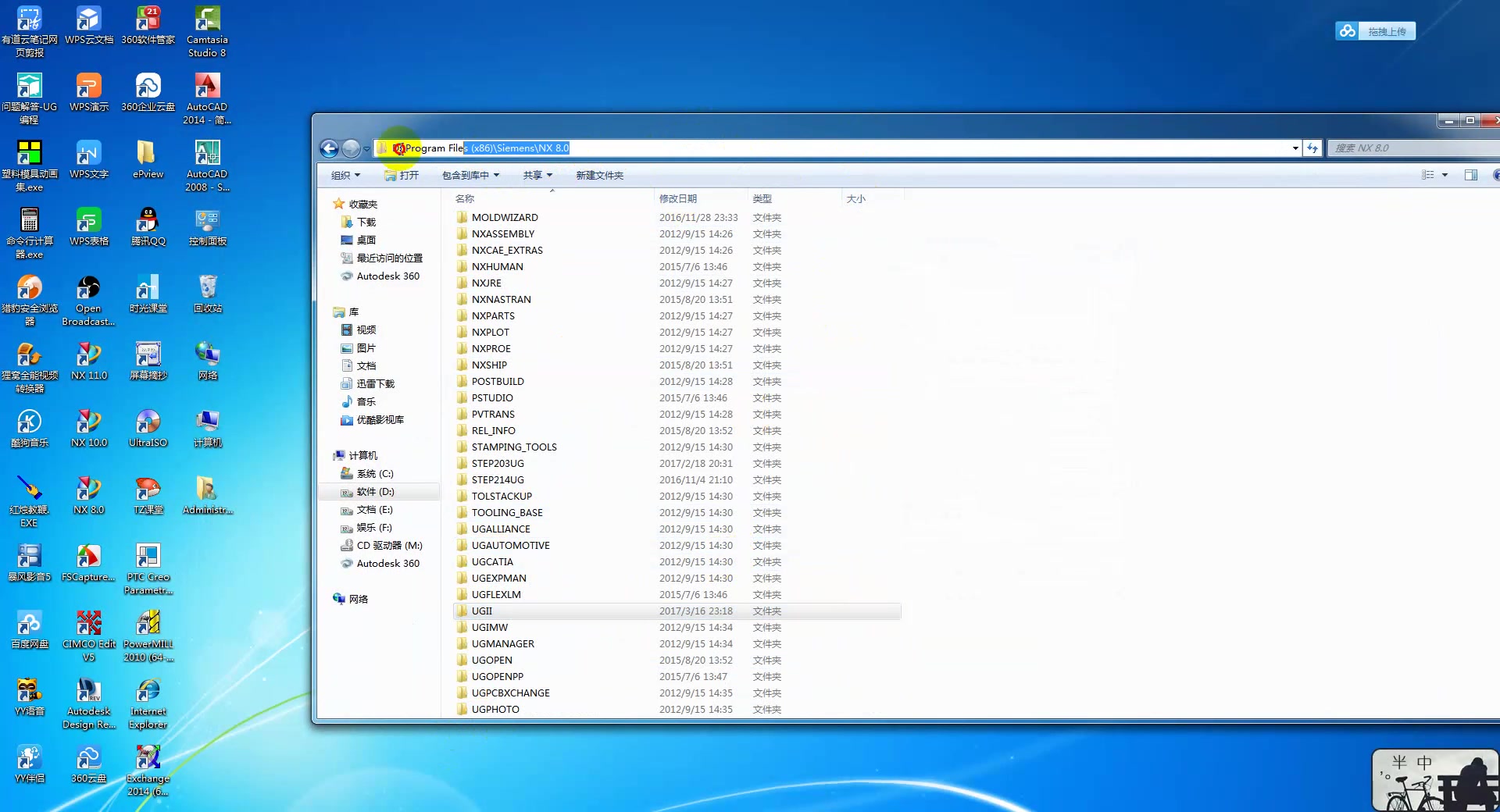The image size is (1500, 812).
Task: Select 库 in navigation pane
Action: (353, 312)
